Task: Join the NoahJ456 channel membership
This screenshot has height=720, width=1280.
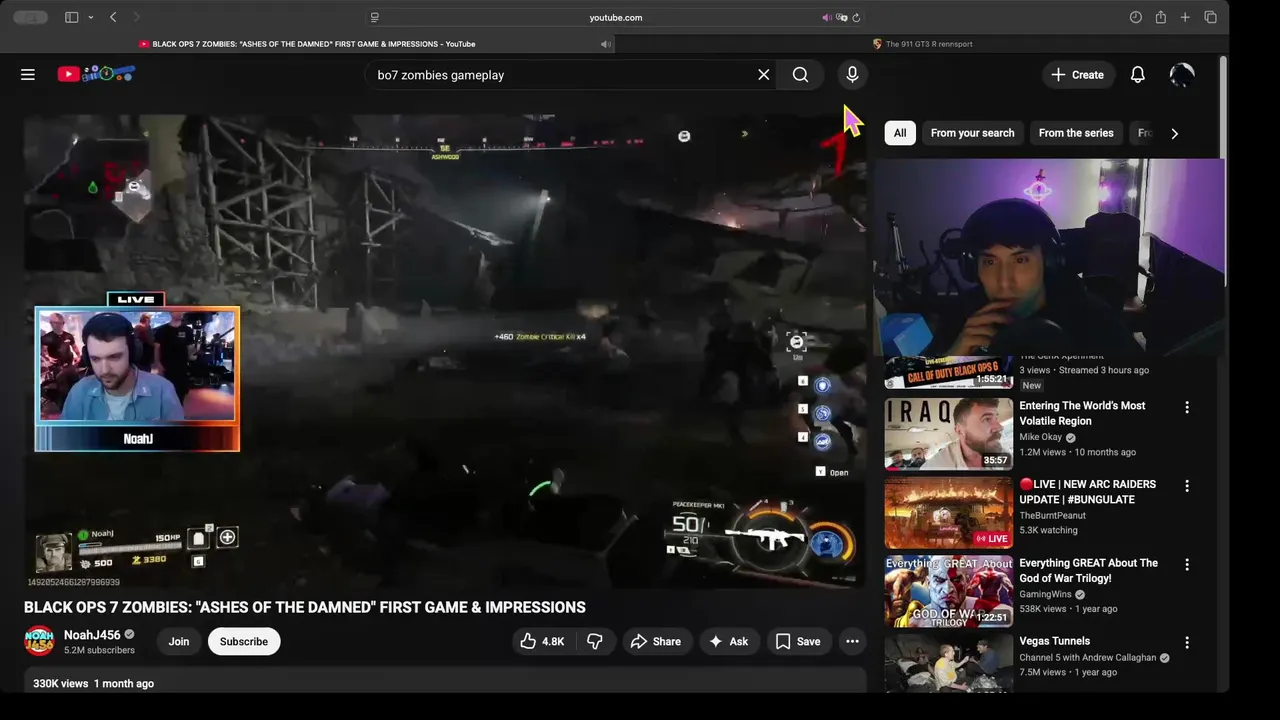Action: coord(179,642)
